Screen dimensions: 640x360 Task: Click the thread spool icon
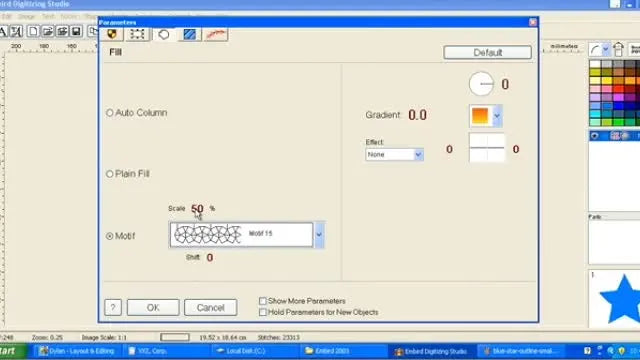tap(618, 49)
